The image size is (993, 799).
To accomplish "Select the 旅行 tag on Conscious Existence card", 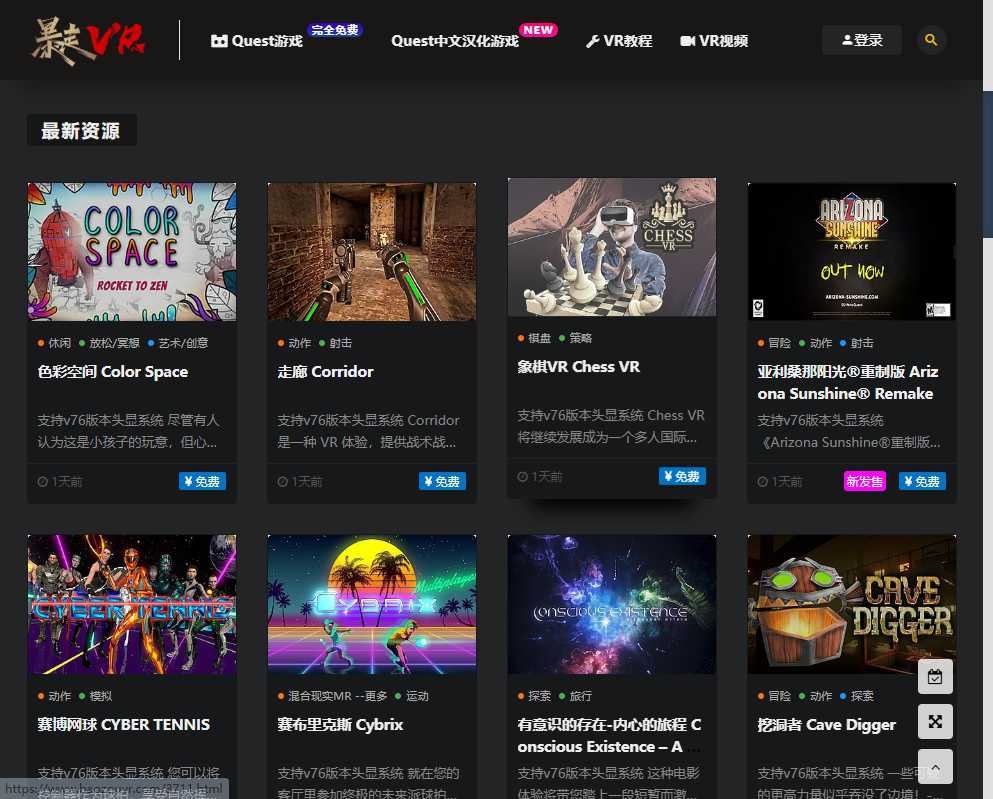I will (576, 696).
